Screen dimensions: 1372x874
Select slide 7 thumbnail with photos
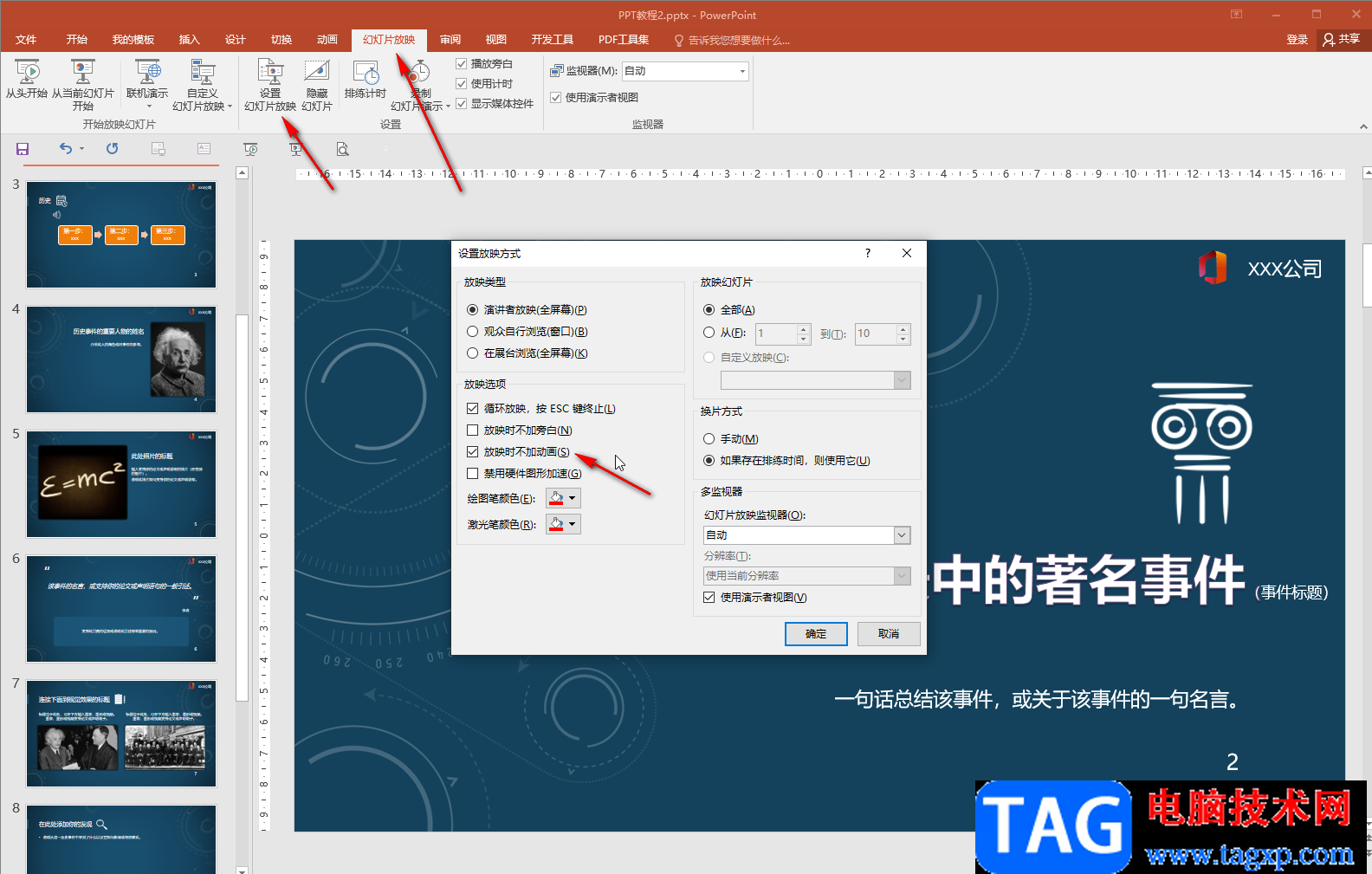click(x=121, y=734)
